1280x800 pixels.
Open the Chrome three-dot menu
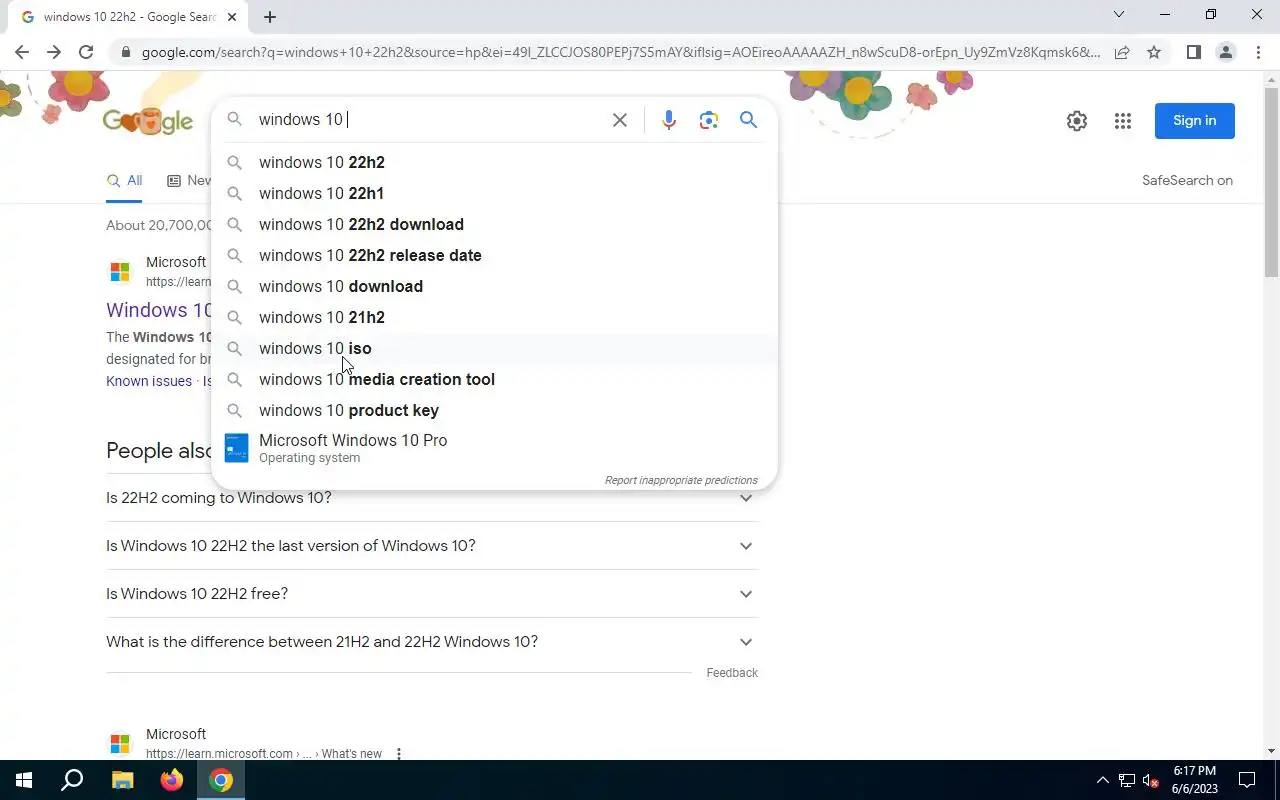pyautogui.click(x=1258, y=52)
